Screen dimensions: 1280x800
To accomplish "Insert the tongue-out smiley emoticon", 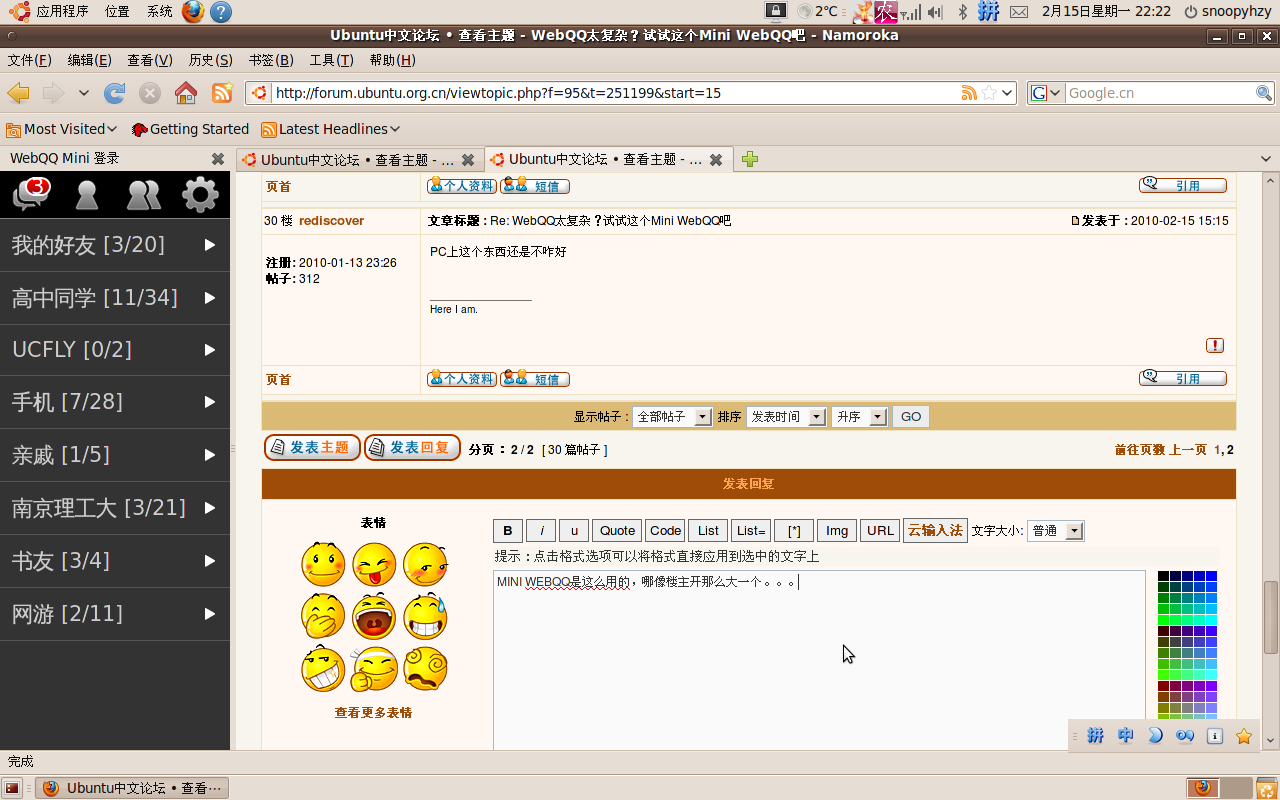I will click(374, 564).
